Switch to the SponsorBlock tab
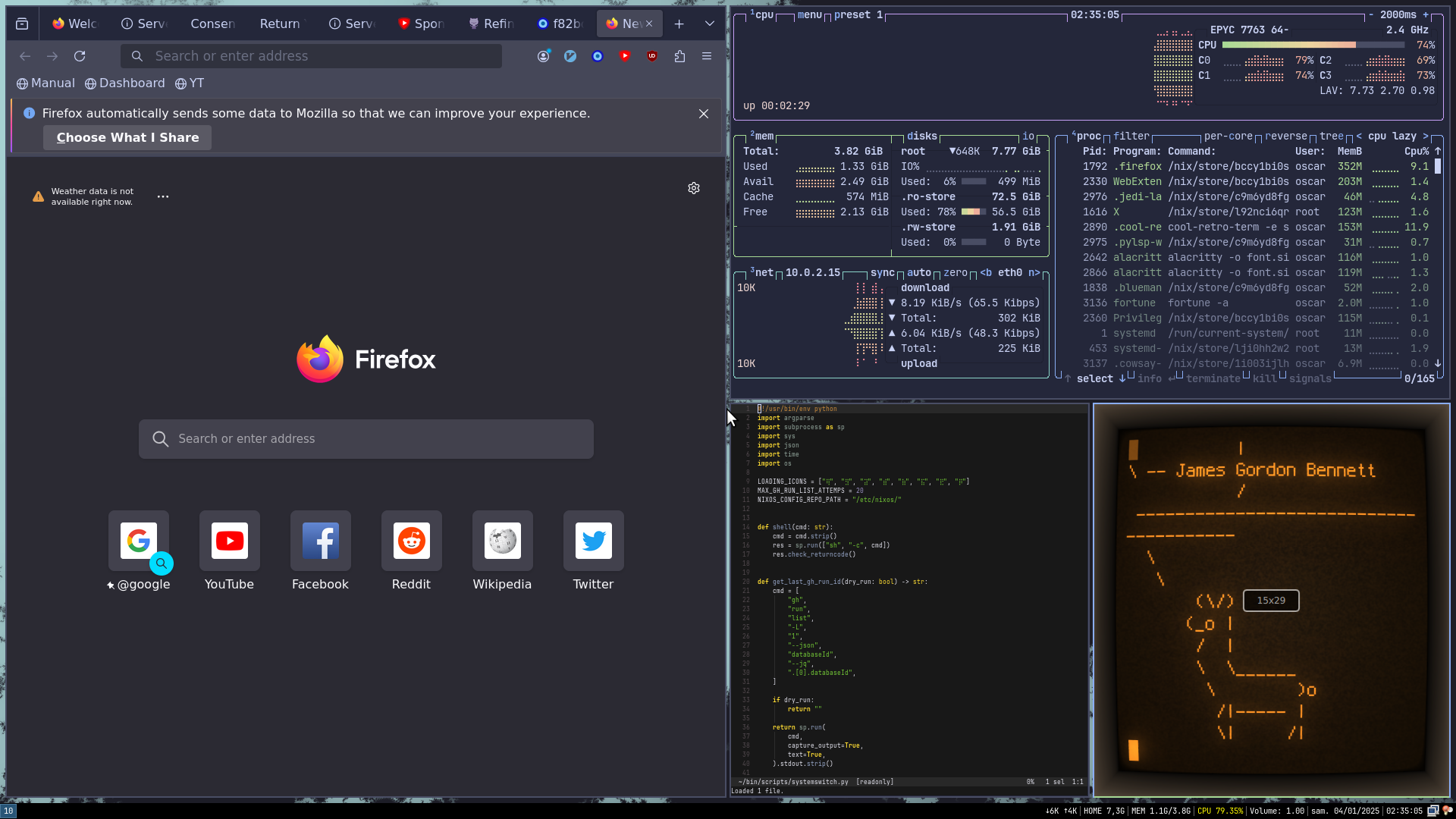 point(421,24)
